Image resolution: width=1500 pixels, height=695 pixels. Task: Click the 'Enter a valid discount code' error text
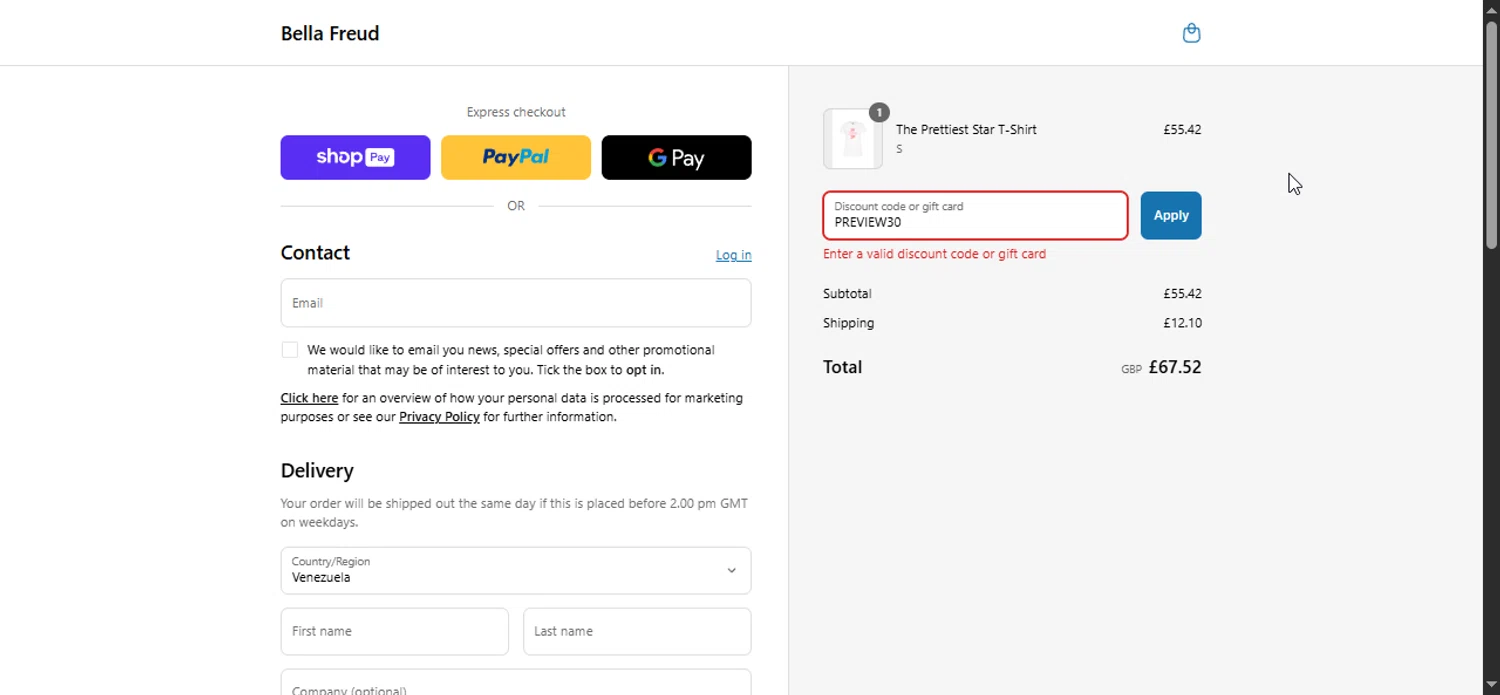tap(934, 254)
